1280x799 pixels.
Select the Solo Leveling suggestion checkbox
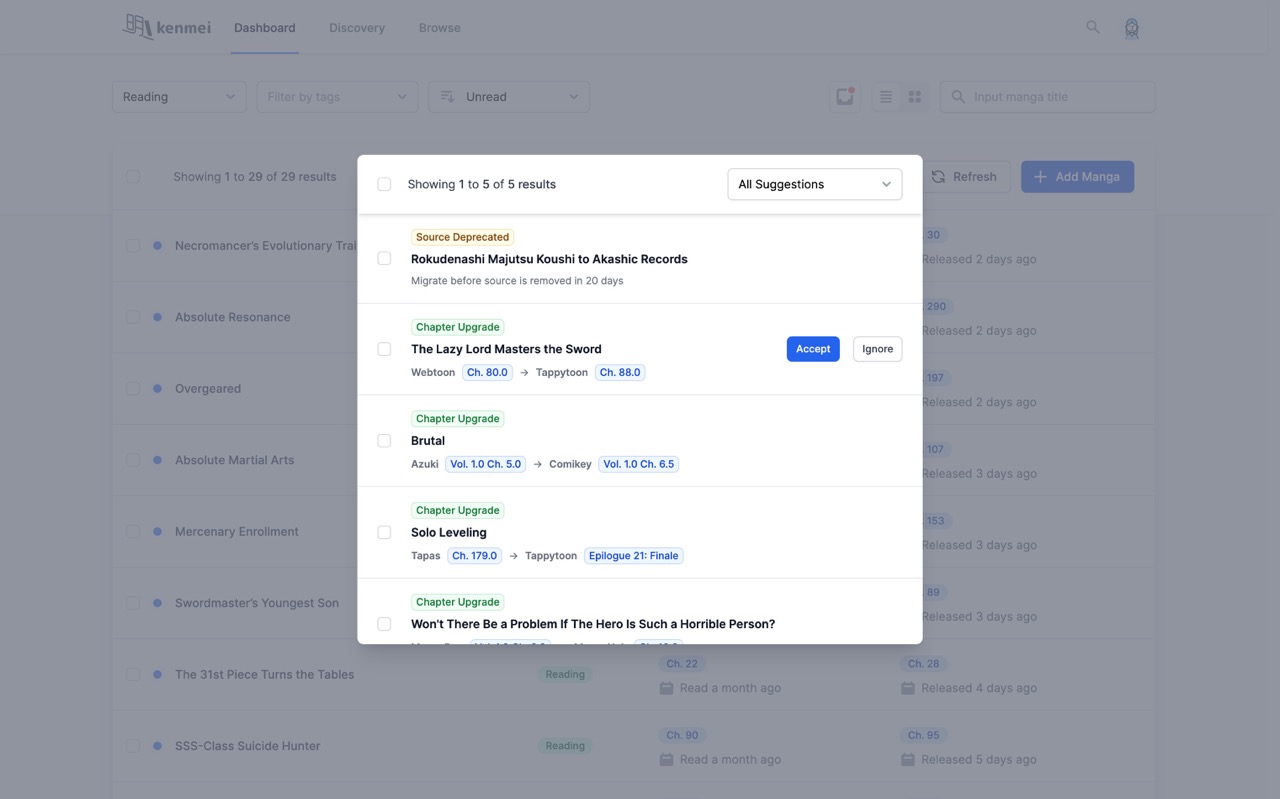384,533
